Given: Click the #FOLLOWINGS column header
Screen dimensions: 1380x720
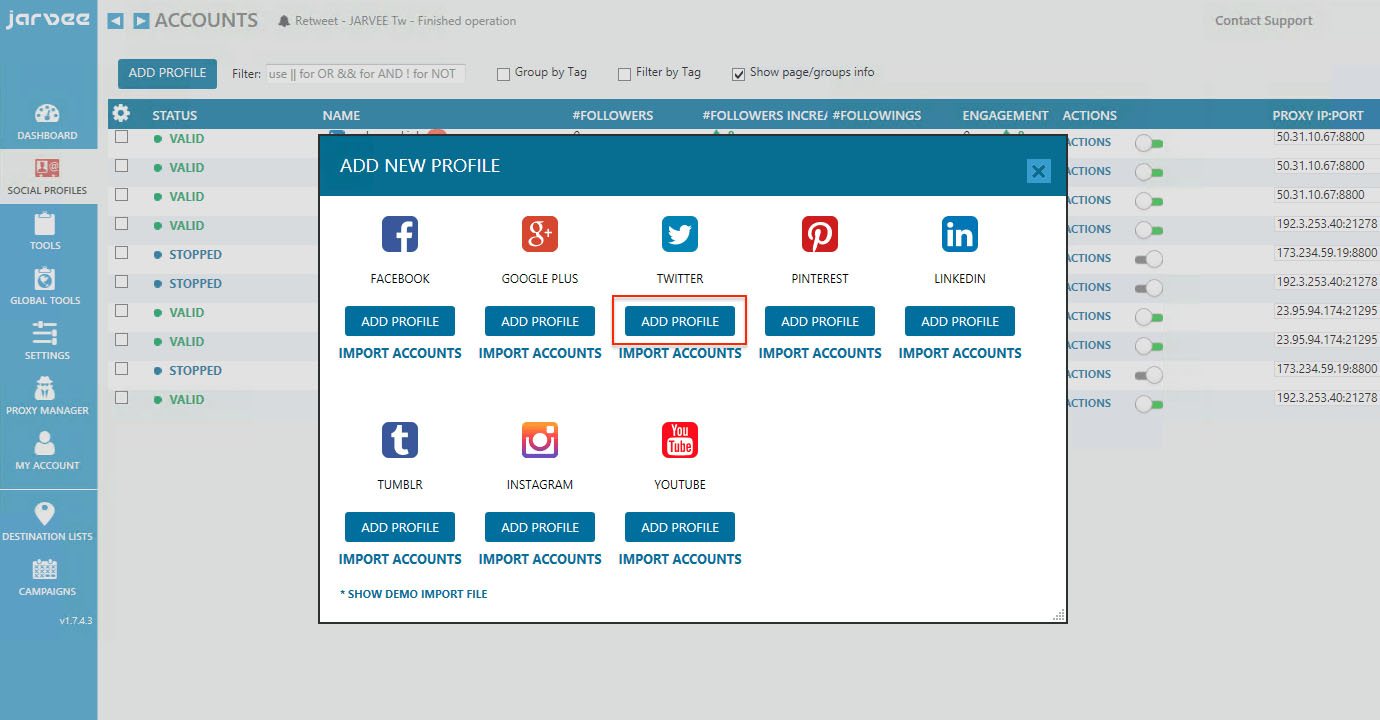Looking at the screenshot, I should [x=876, y=115].
